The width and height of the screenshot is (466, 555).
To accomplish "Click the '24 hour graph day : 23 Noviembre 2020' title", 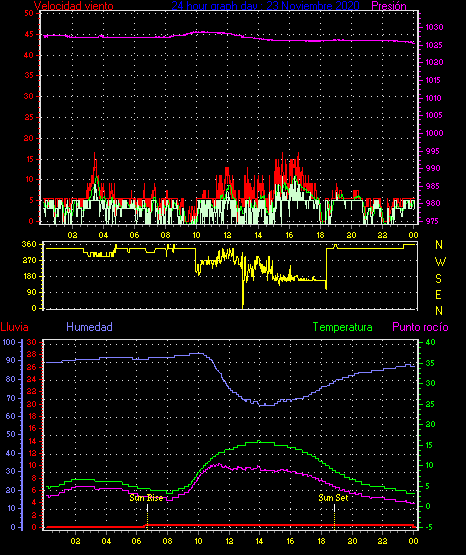I will [x=266, y=5].
